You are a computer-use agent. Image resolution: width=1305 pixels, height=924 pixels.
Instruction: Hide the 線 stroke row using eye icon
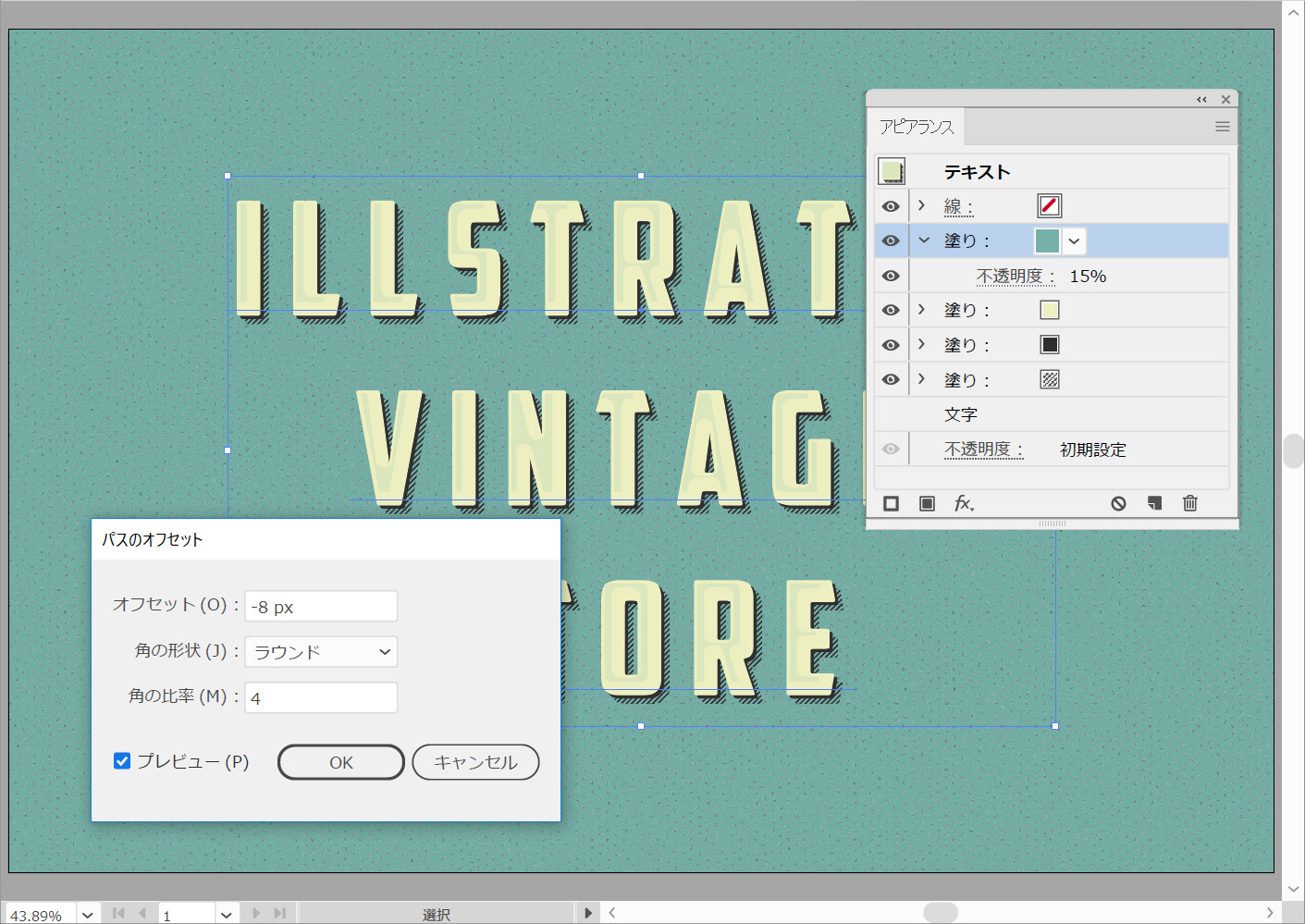(891, 206)
